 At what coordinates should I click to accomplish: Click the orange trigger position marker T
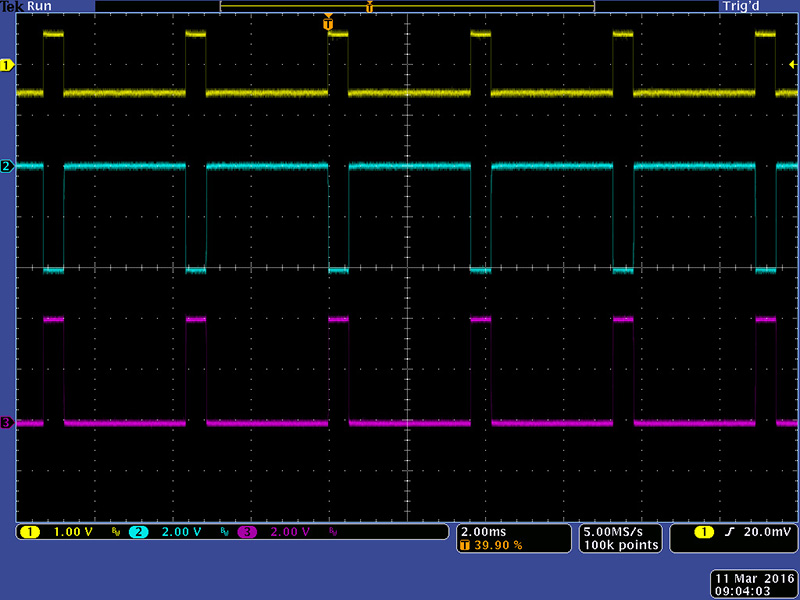click(x=328, y=22)
